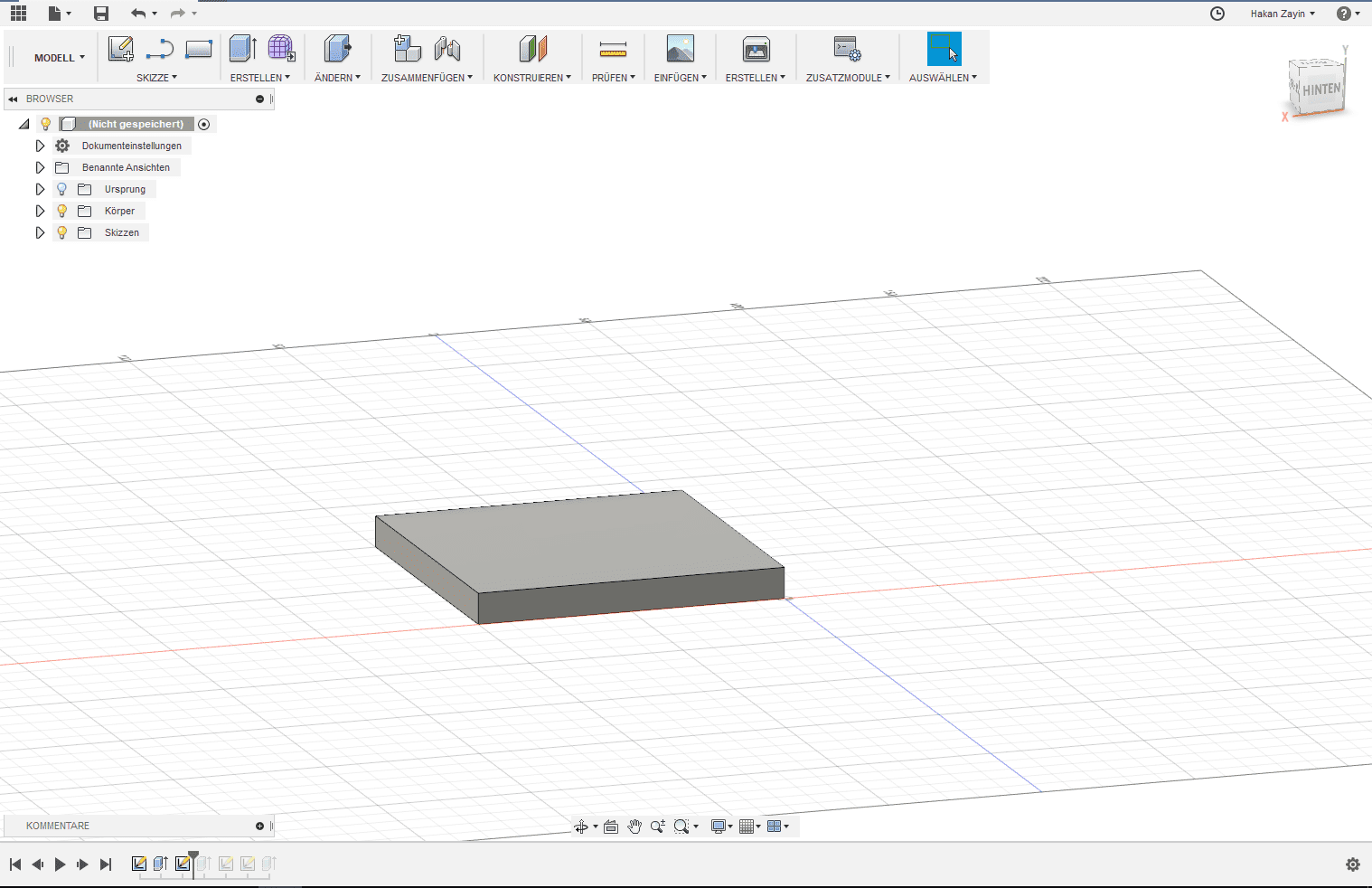This screenshot has width=1372, height=888.
Task: Expand the Benannte Ansichten tree node
Action: point(40,167)
